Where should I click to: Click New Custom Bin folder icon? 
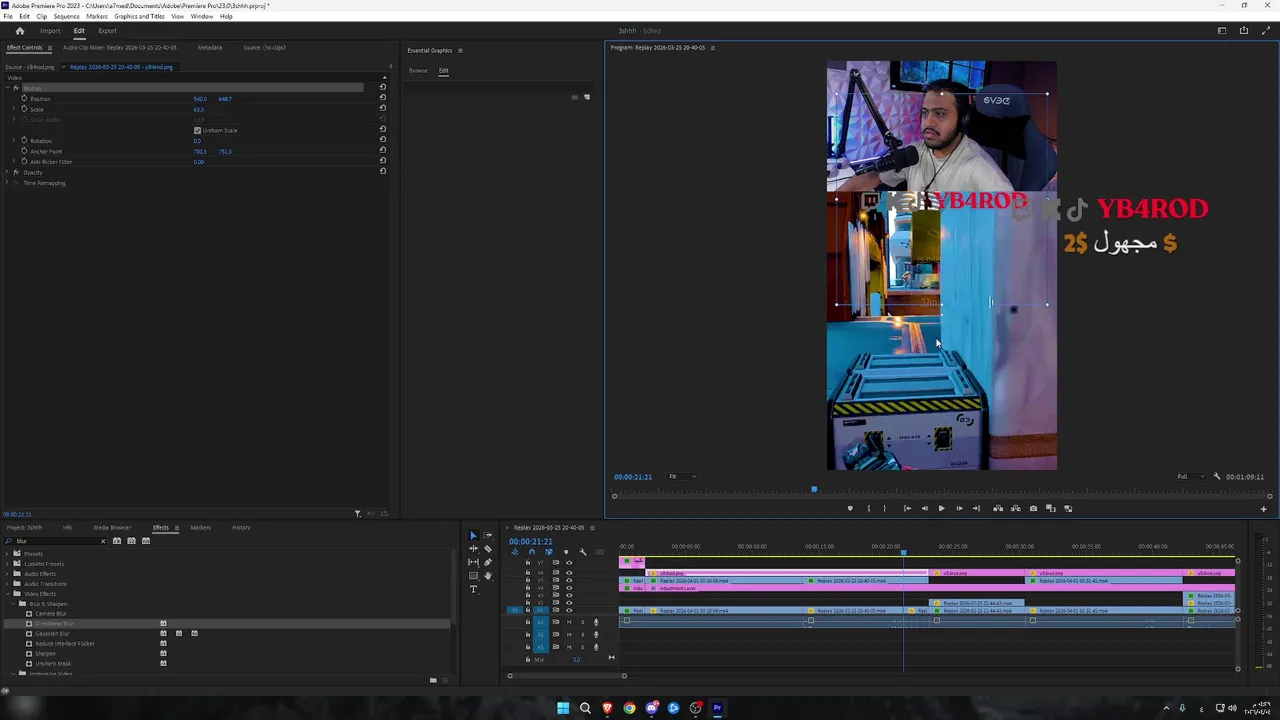pyautogui.click(x=433, y=680)
